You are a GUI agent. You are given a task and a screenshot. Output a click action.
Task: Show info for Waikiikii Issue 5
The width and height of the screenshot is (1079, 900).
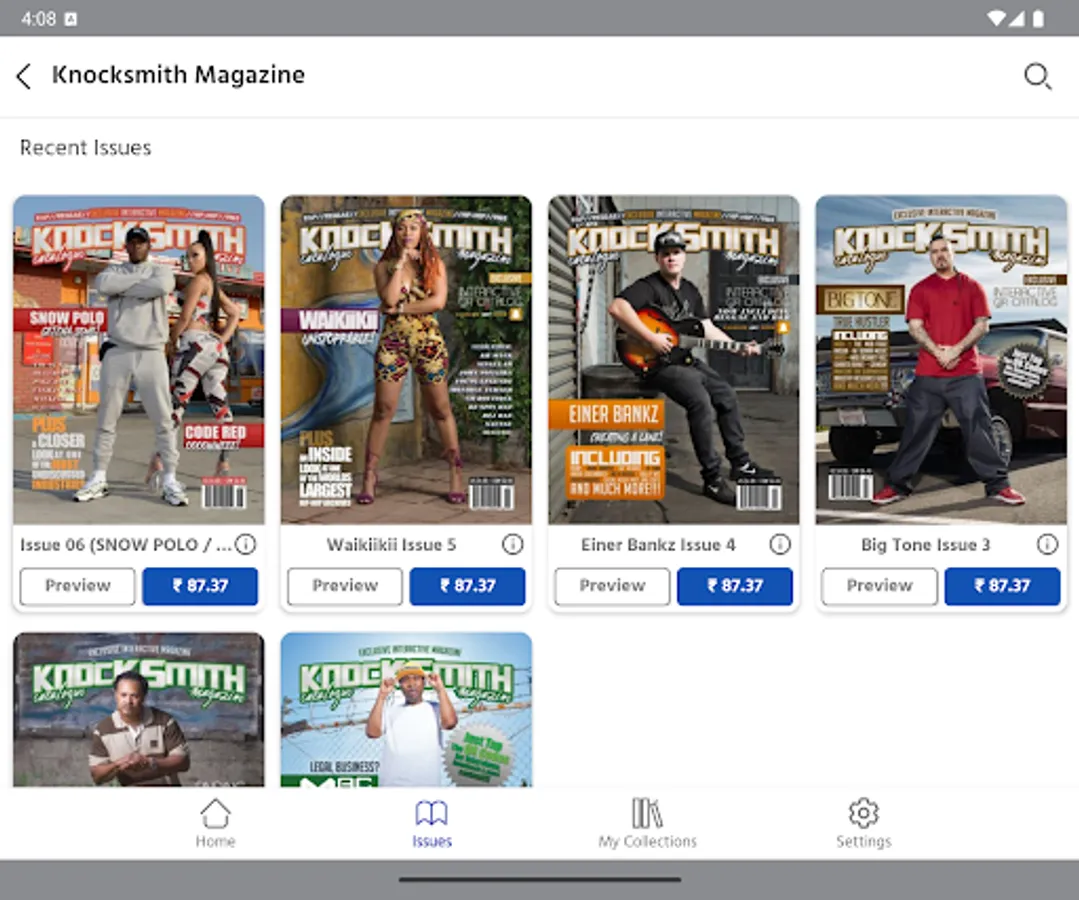512,544
